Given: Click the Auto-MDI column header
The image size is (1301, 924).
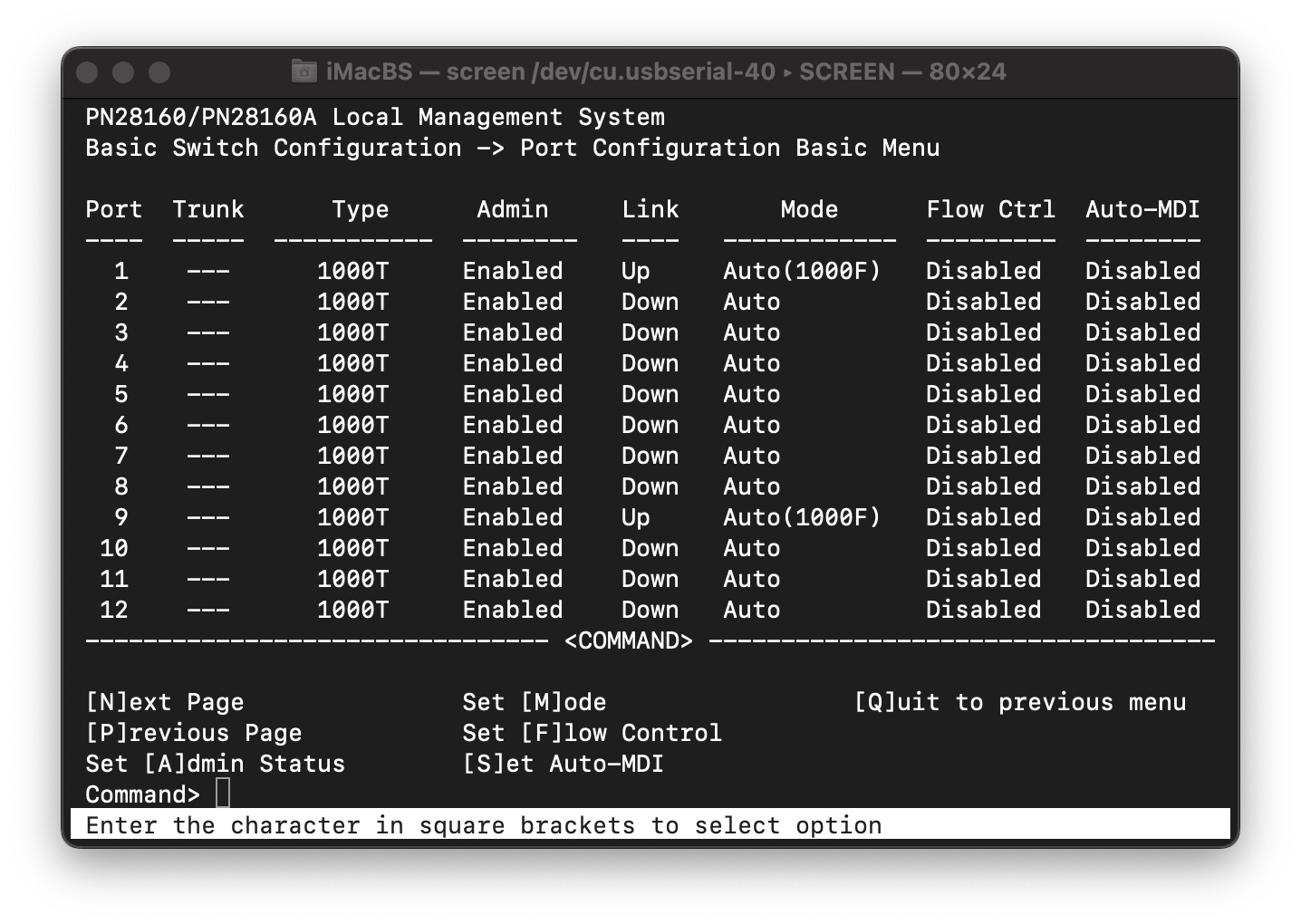Looking at the screenshot, I should (1143, 209).
